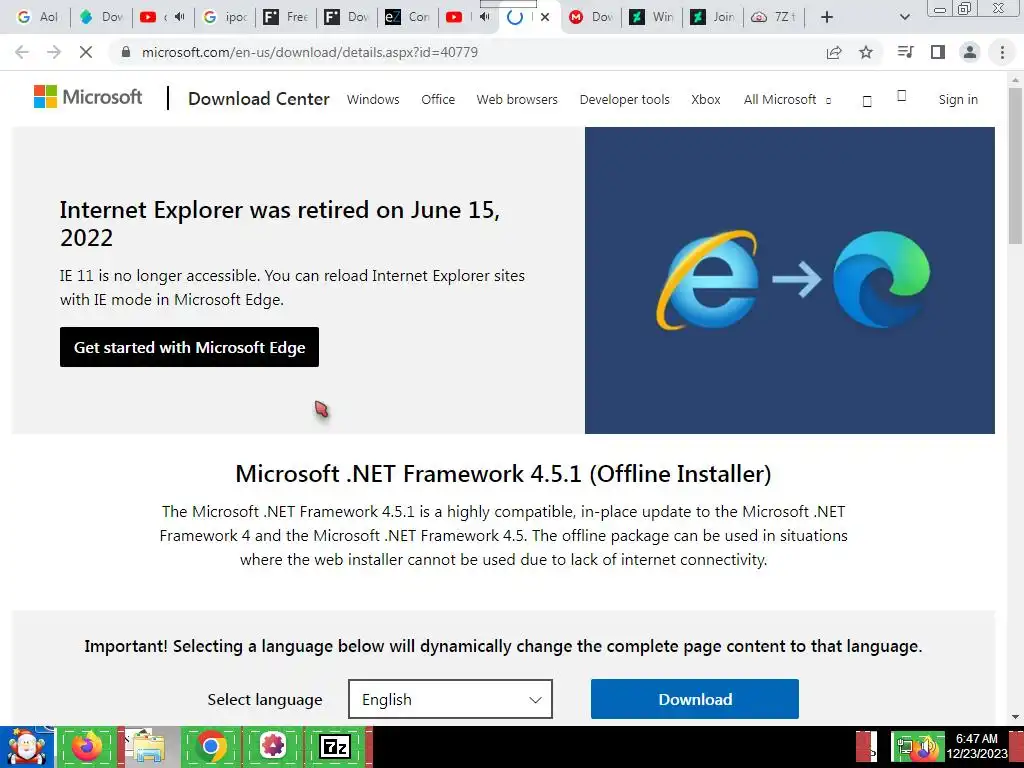Screen dimensions: 1024x768
Task: Go back to previous page
Action: click(x=22, y=52)
